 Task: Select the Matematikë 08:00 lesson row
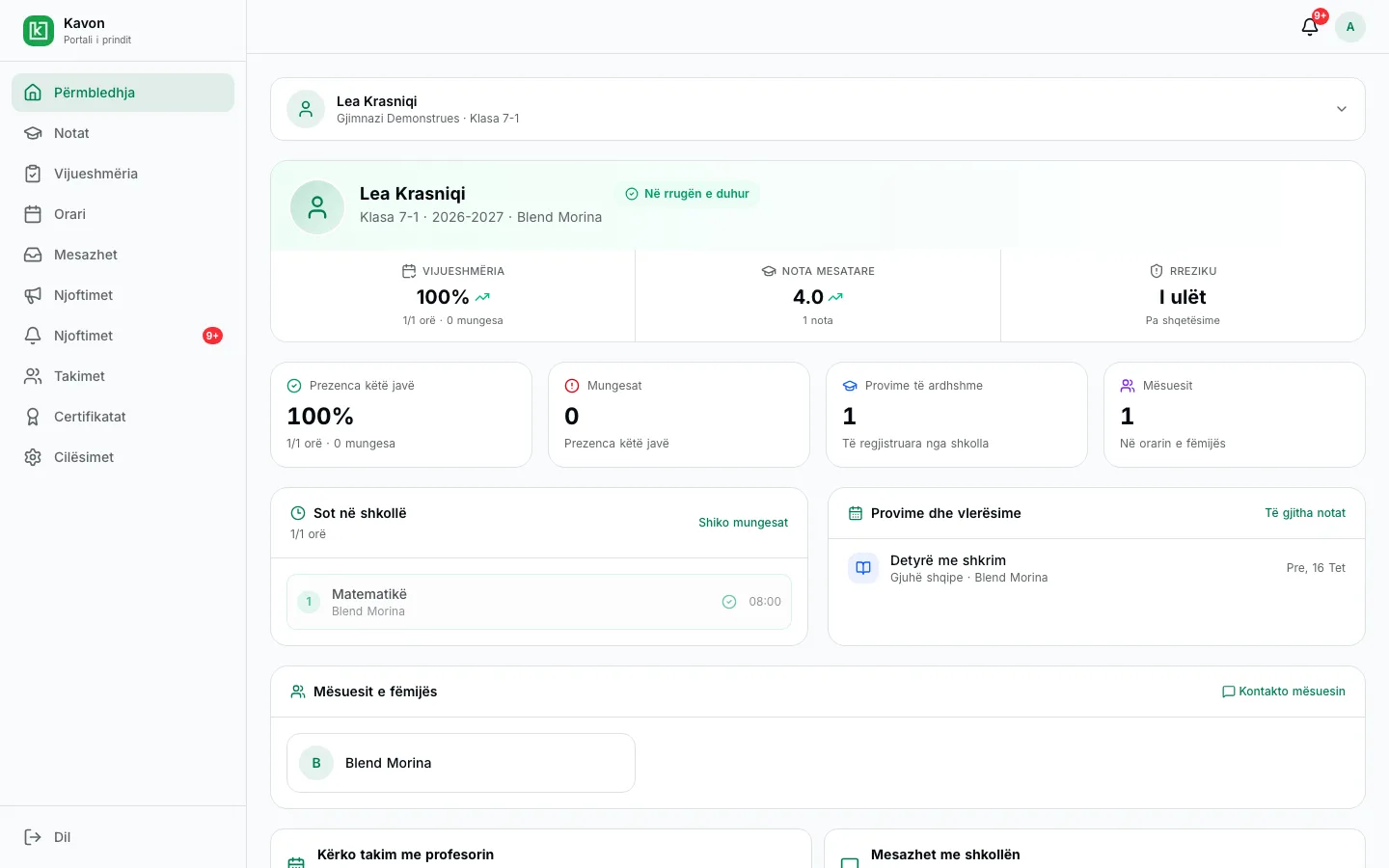pyautogui.click(x=539, y=602)
